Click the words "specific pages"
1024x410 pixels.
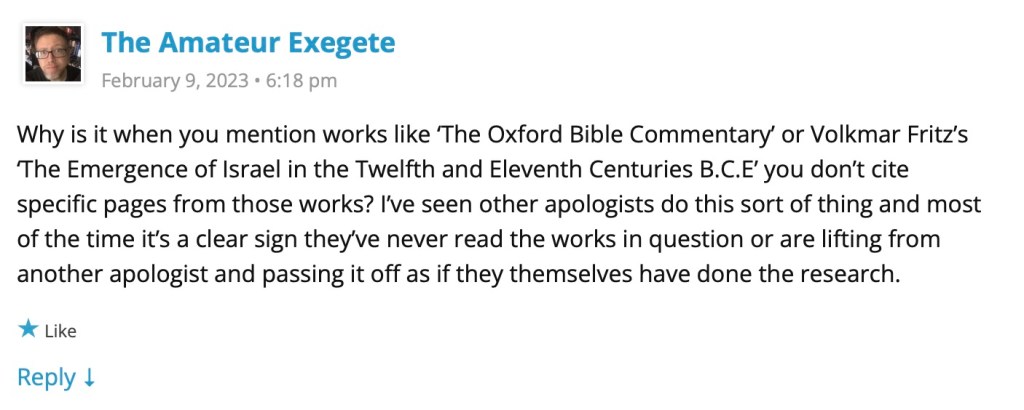point(83,205)
